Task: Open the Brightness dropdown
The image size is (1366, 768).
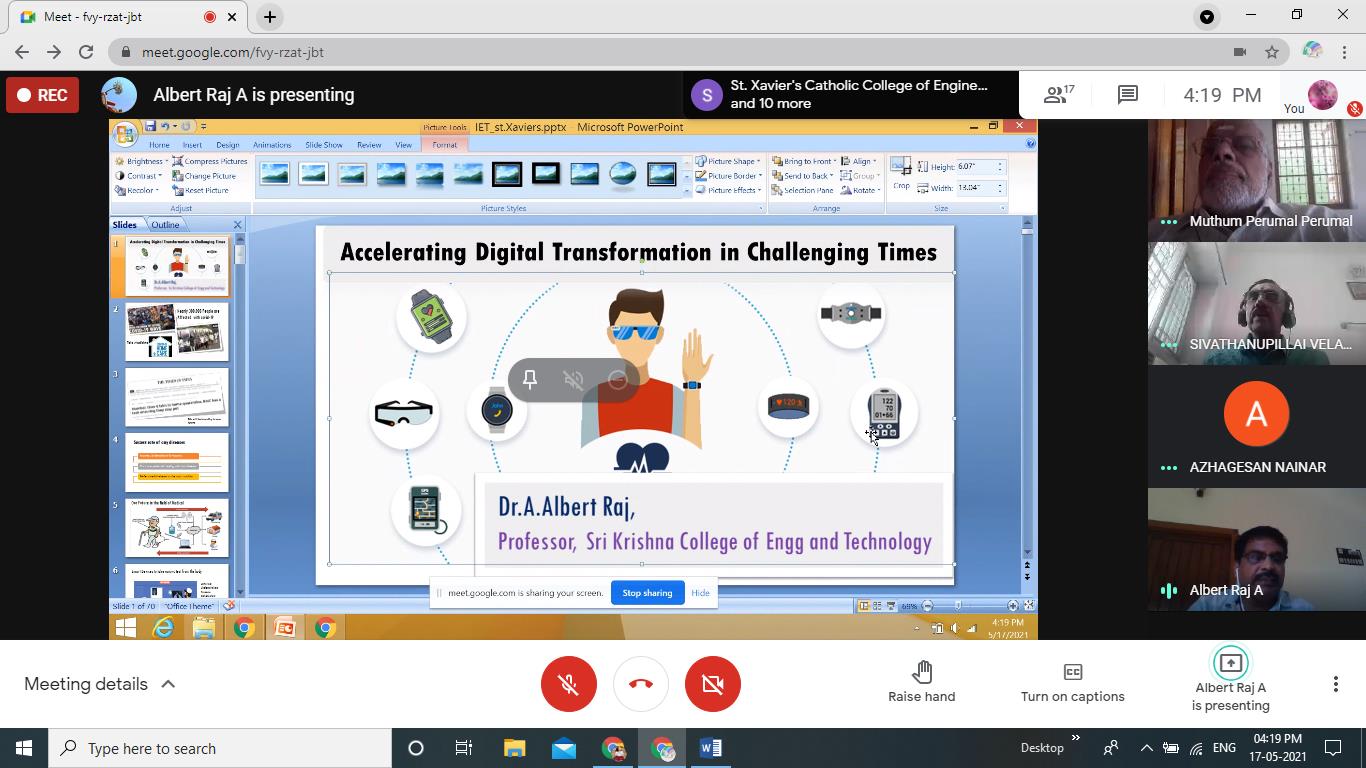Action: 145,161
